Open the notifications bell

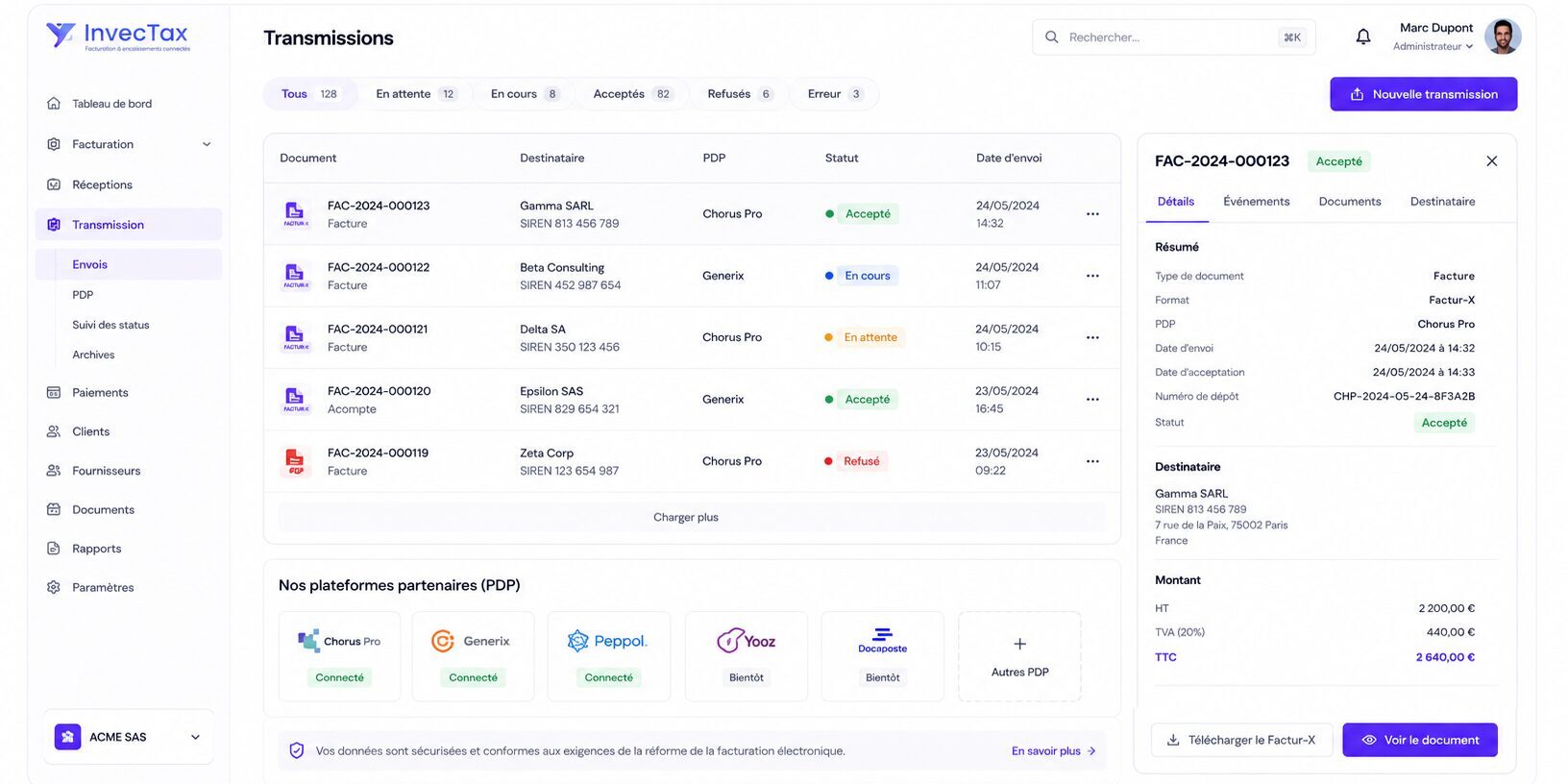[x=1362, y=37]
